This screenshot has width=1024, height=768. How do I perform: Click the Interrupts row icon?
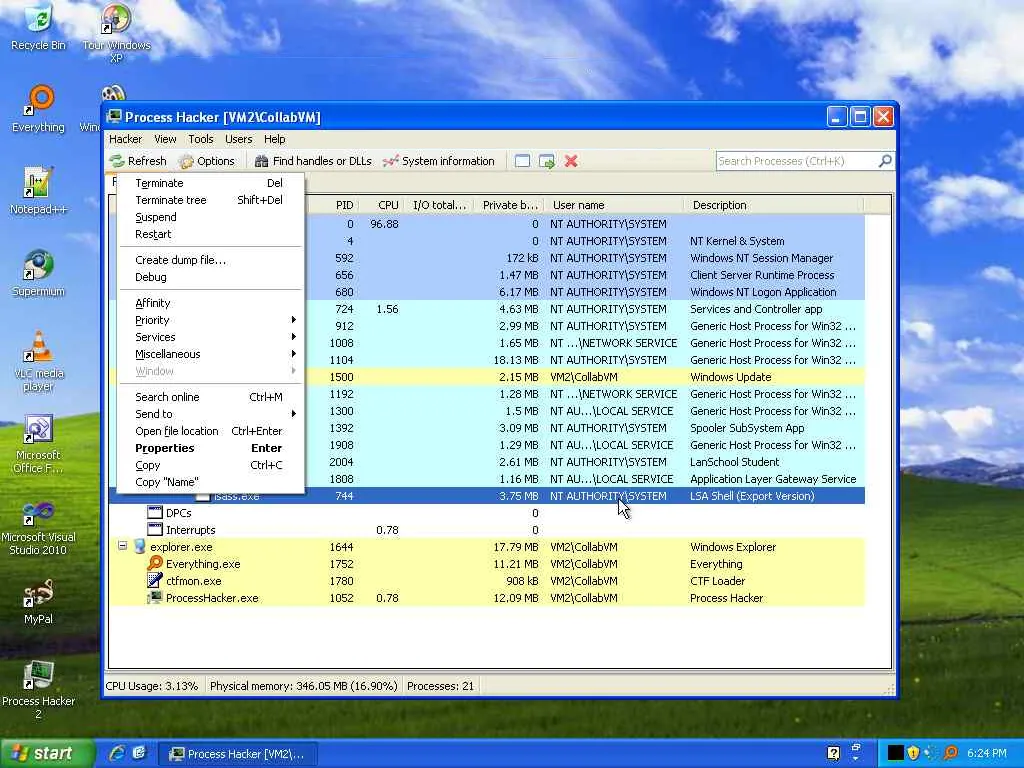click(155, 530)
